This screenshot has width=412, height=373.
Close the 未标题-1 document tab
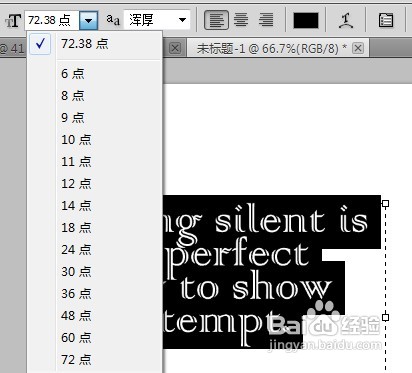point(358,48)
